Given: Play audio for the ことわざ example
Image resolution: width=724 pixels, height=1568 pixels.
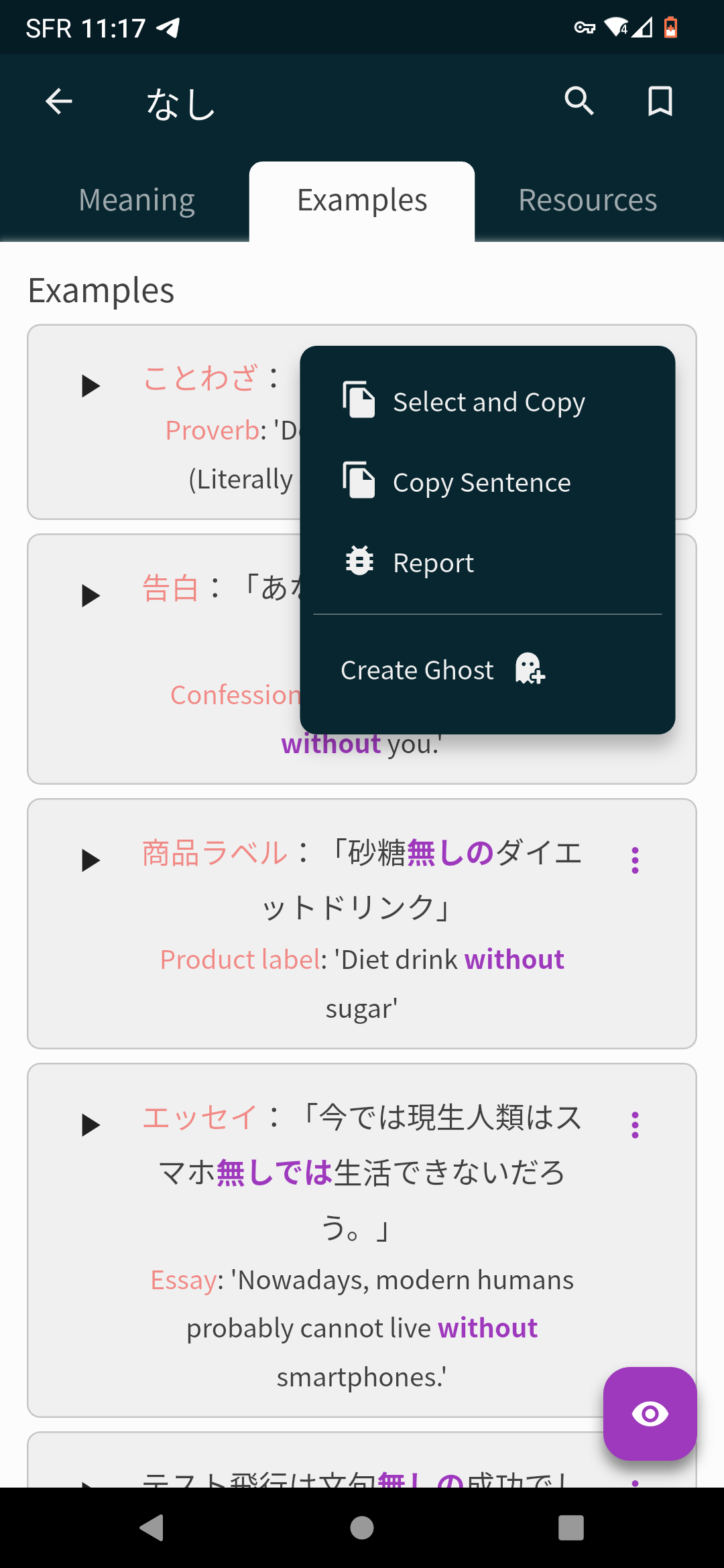Looking at the screenshot, I should (90, 386).
